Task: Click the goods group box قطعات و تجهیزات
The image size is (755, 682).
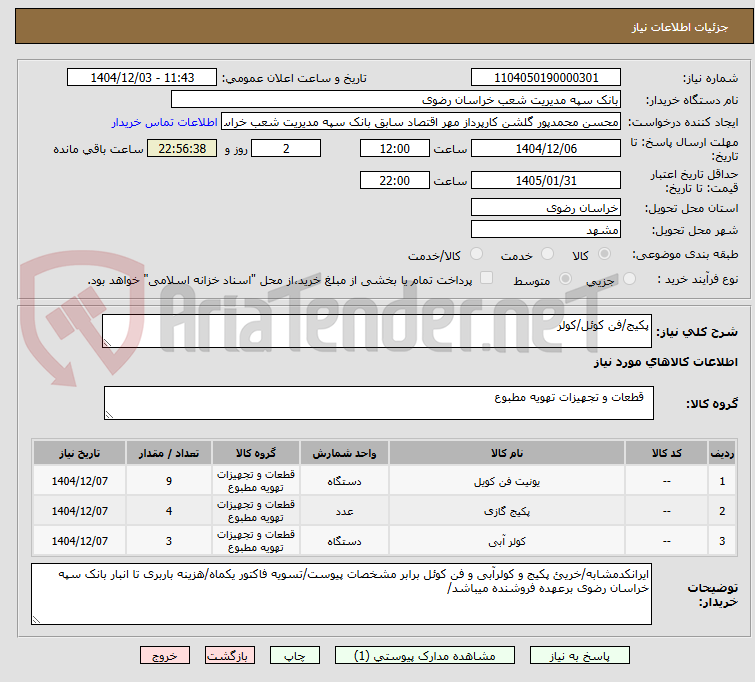Action: click(x=378, y=403)
